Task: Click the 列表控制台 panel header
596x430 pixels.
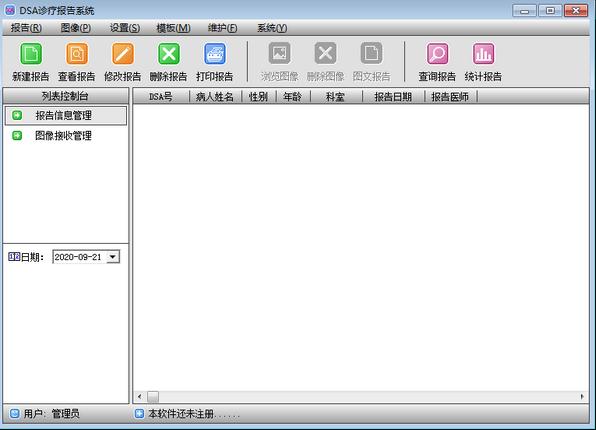Action: [x=65, y=96]
